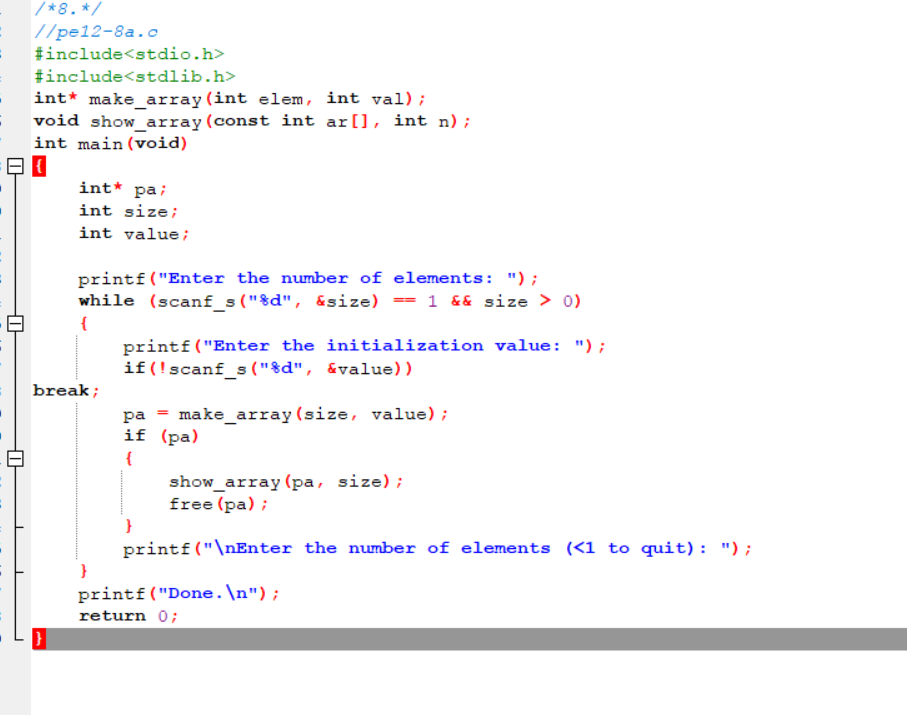Click the if (pa) line
Screen dimensions: 907x715
[x=161, y=436]
